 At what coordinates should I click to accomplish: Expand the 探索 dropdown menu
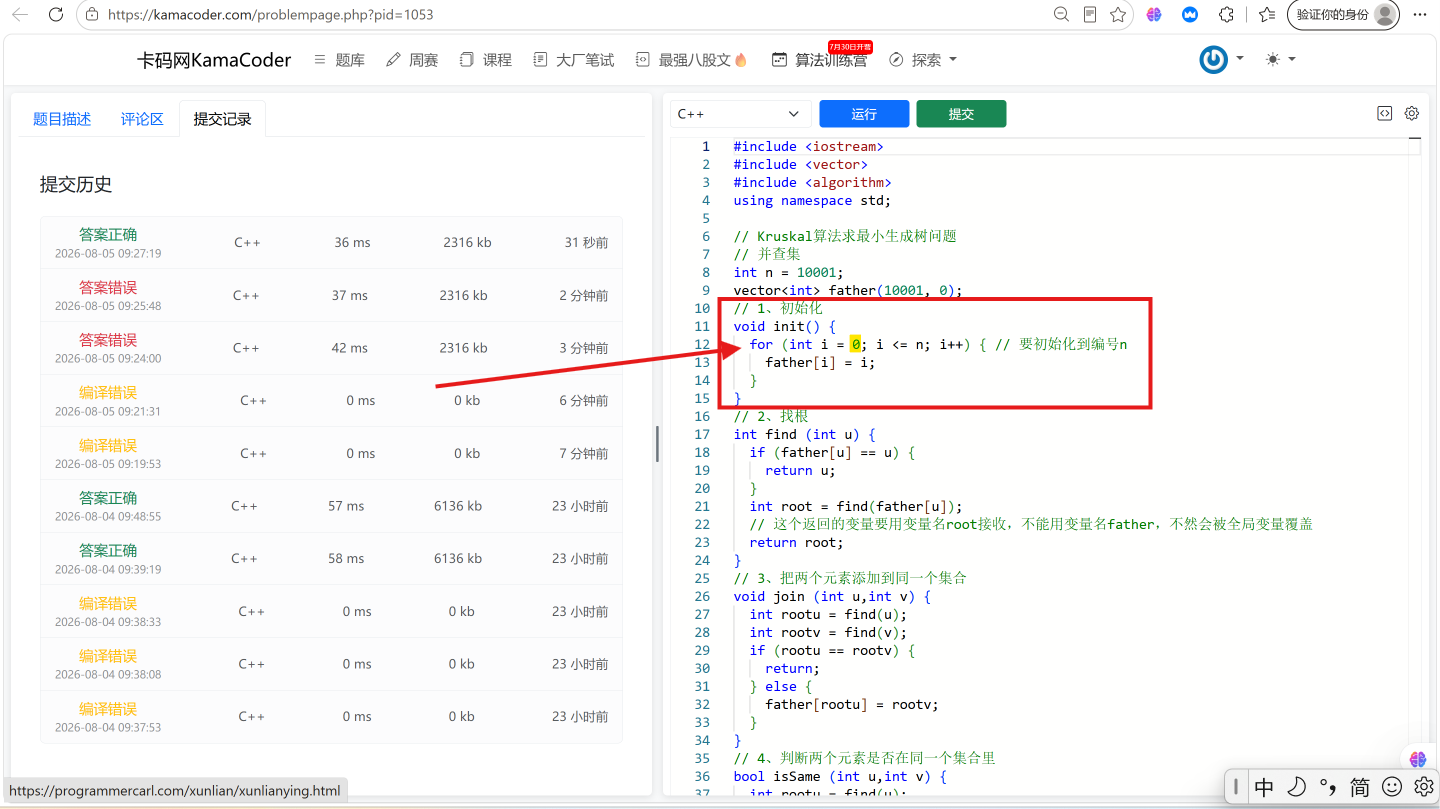tap(922, 60)
